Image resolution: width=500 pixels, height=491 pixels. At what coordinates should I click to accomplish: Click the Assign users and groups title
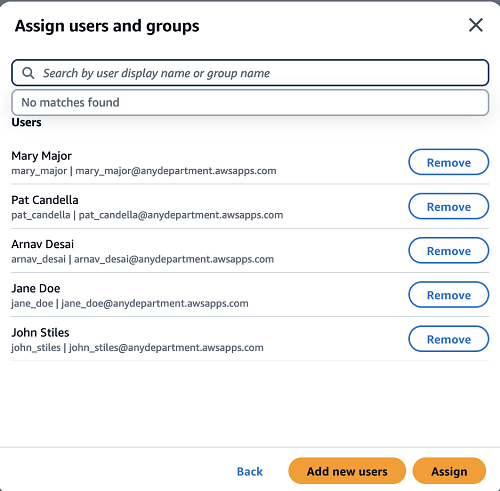coord(107,26)
